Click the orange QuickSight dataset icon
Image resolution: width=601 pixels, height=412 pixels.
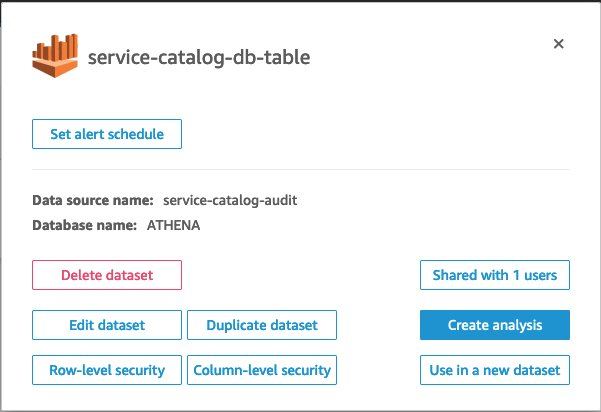(55, 55)
